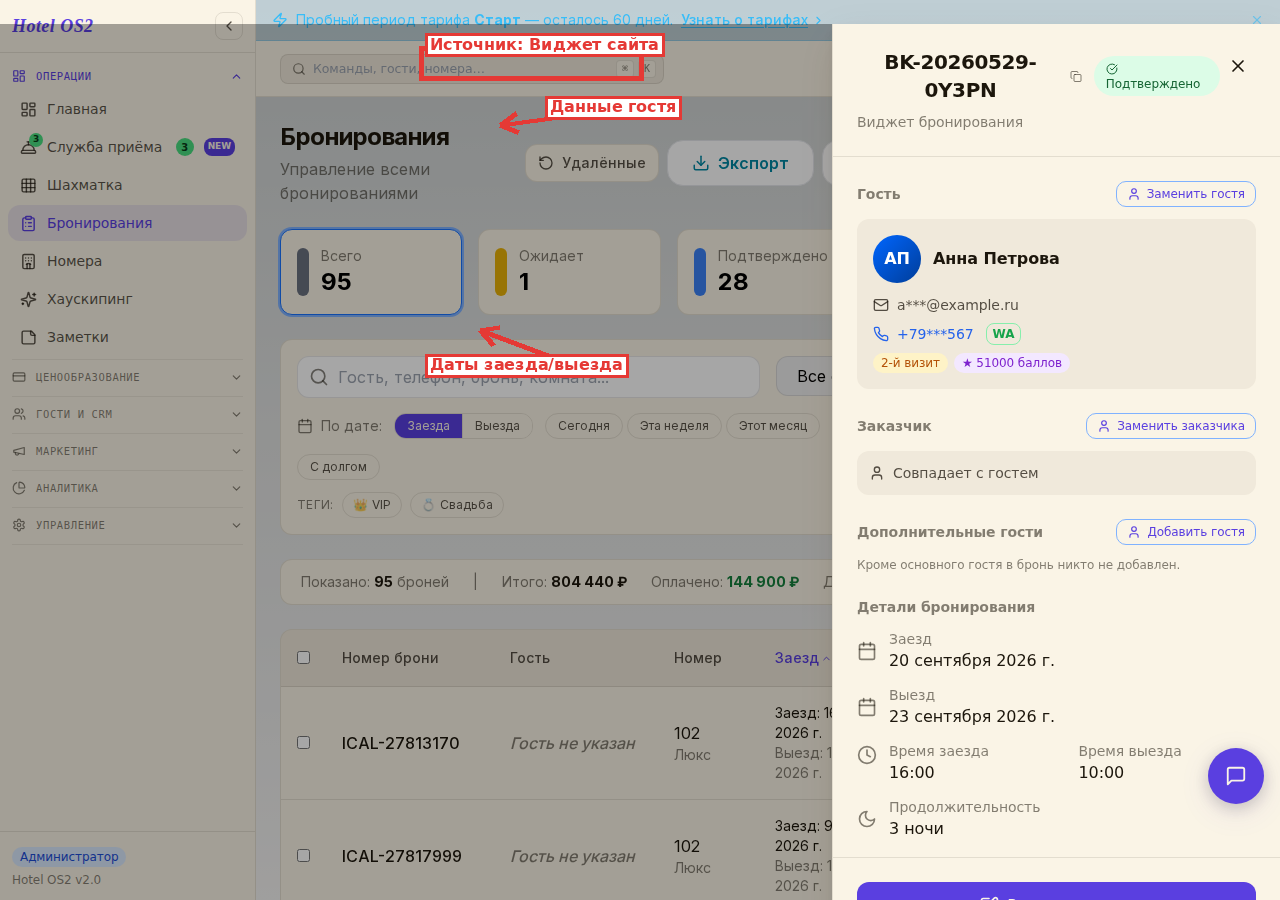The width and height of the screenshot is (1280, 900).
Task: Apply the Этот месяц filter
Action: (773, 426)
